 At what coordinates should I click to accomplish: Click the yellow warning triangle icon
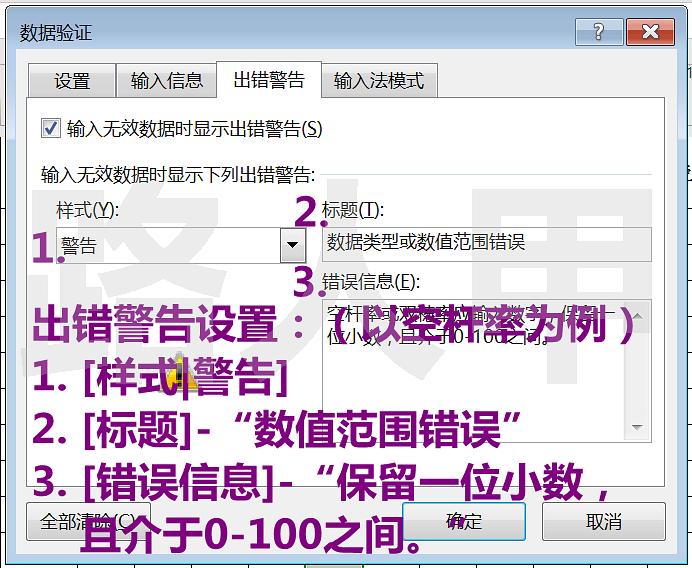pos(182,372)
